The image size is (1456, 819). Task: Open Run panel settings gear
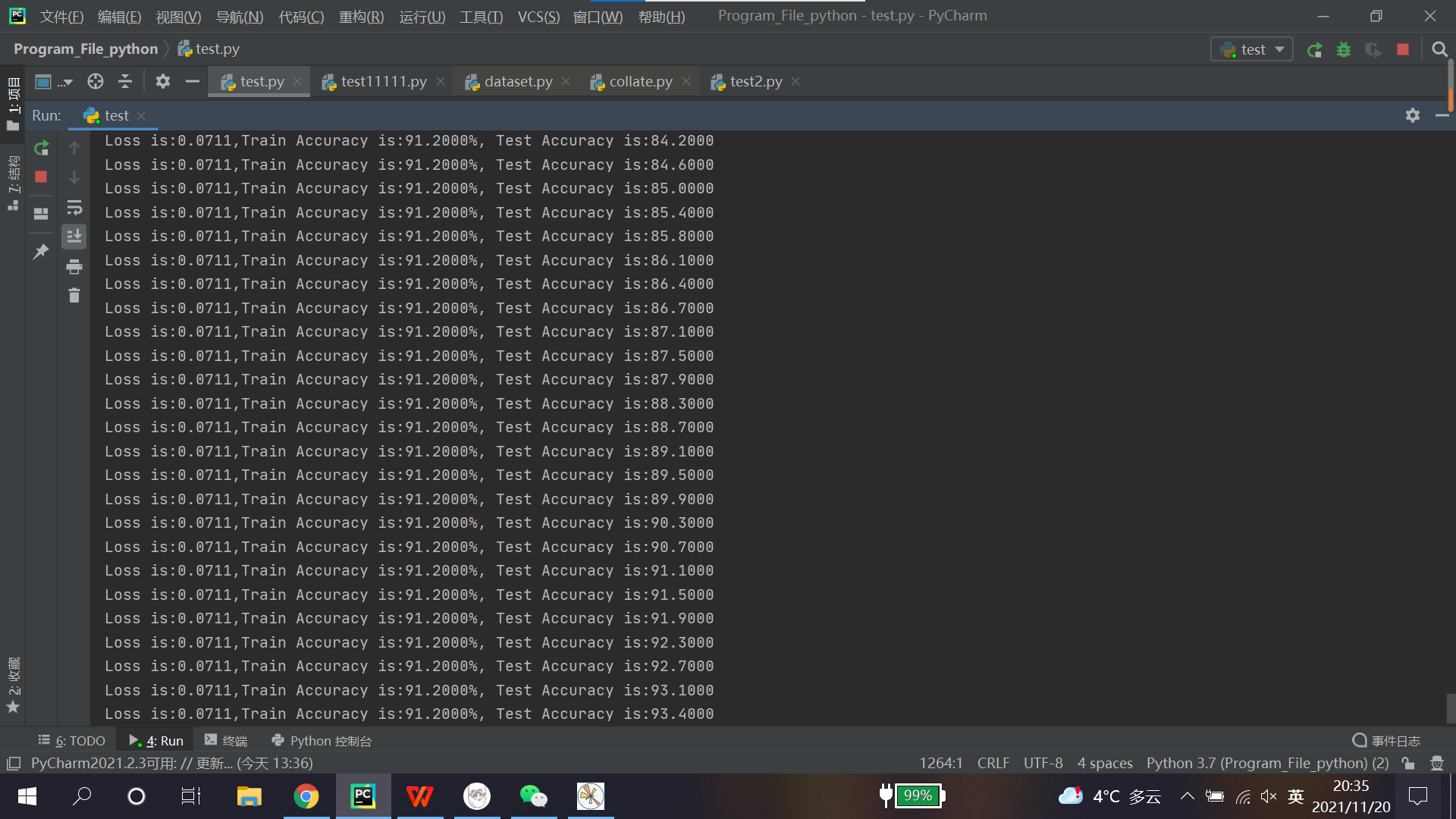pos(1412,115)
